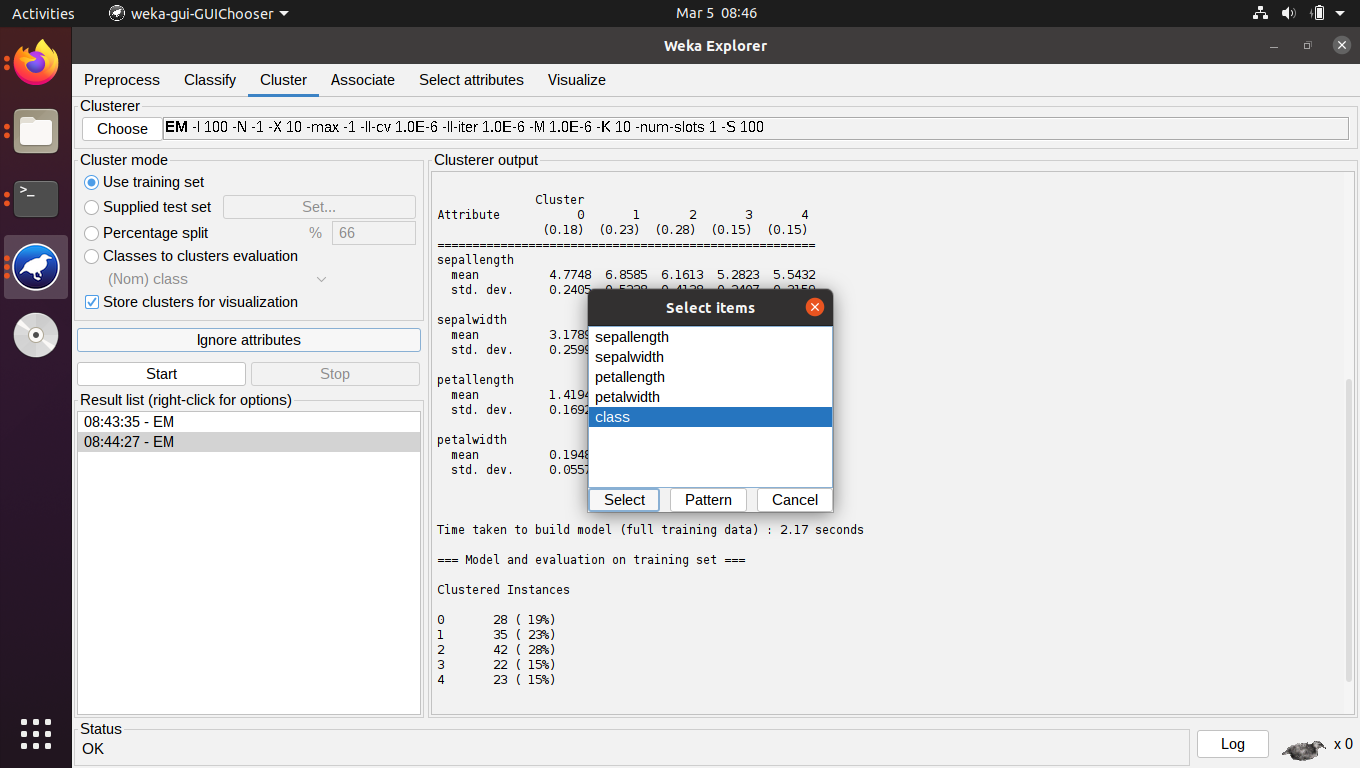Select class in the items list
This screenshot has height=768, width=1360.
pos(710,417)
